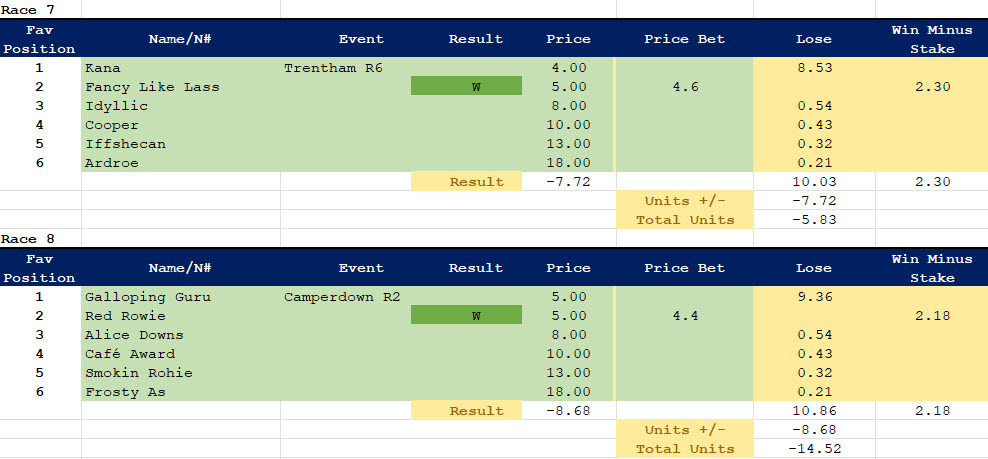Screen dimensions: 988x459
Task: Click the -14.52 Total Units value
Action: pos(813,449)
